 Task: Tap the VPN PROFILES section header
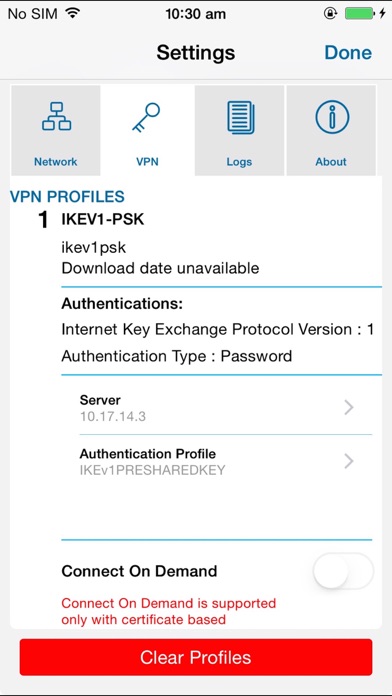click(x=67, y=196)
